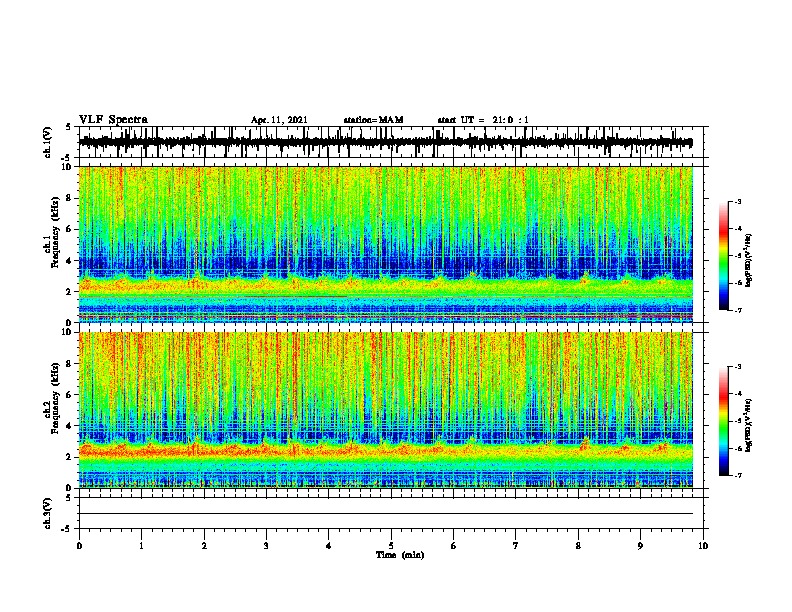The height and width of the screenshot is (612, 792).
Task: Click the "station=MAM" label
Action: coord(373,120)
